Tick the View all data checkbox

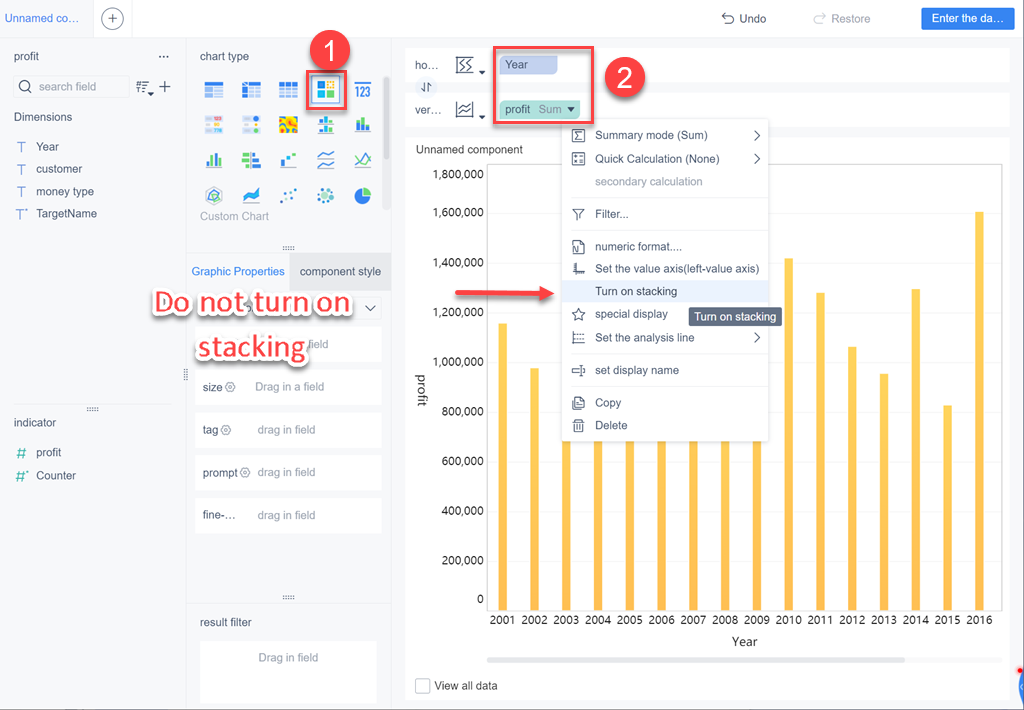423,686
